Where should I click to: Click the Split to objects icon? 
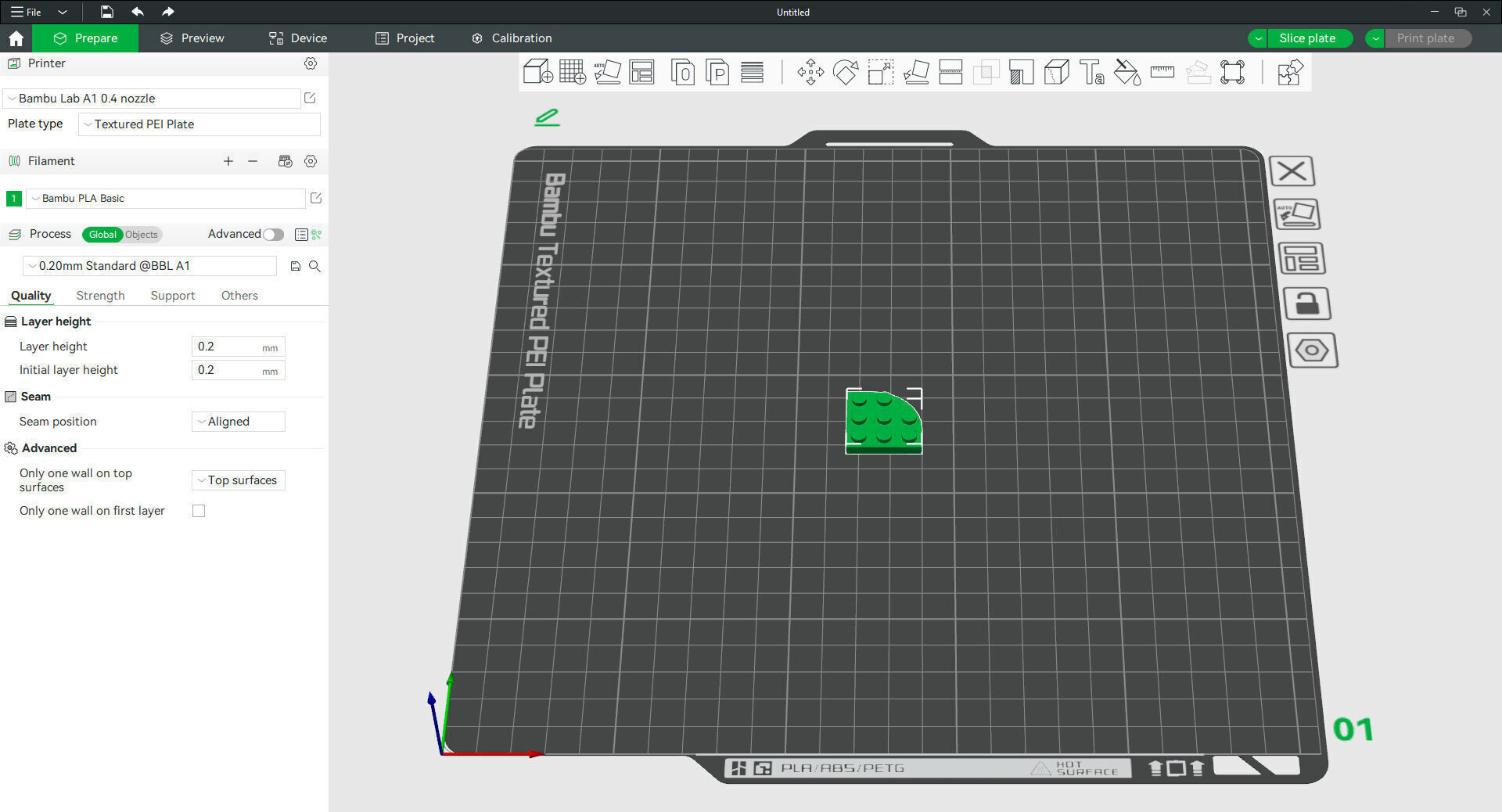tap(683, 73)
